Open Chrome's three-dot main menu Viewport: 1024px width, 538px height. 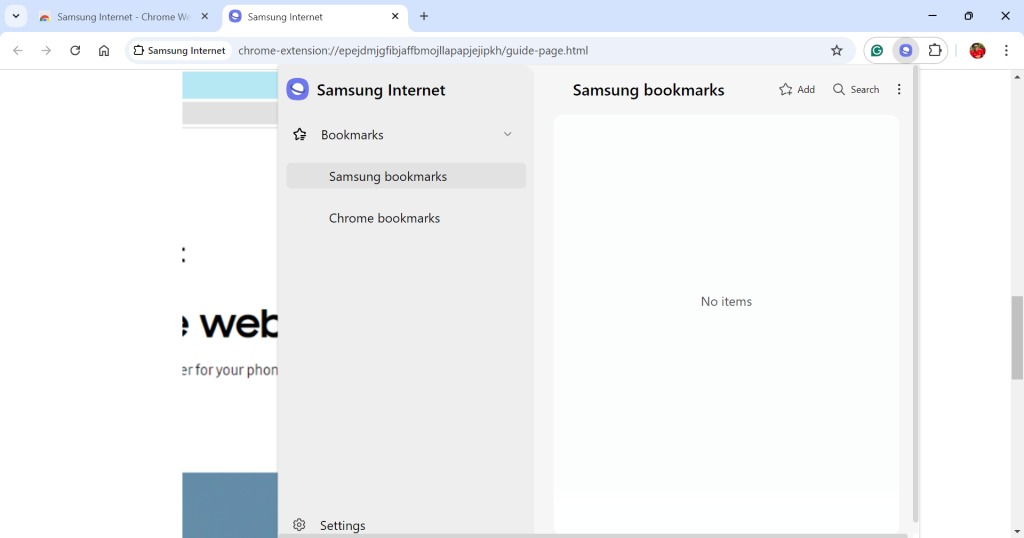(1006, 51)
